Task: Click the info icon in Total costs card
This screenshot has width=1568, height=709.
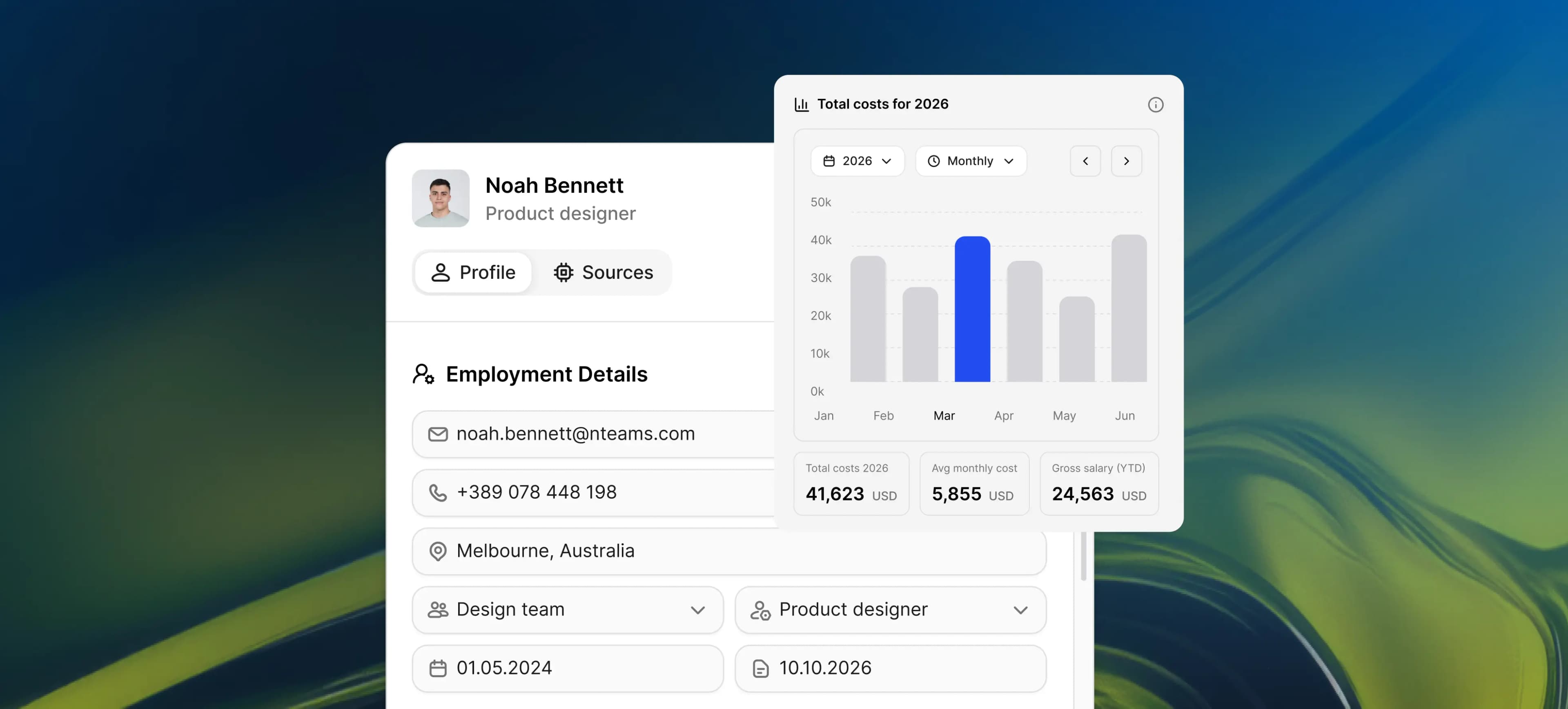Action: click(1155, 104)
